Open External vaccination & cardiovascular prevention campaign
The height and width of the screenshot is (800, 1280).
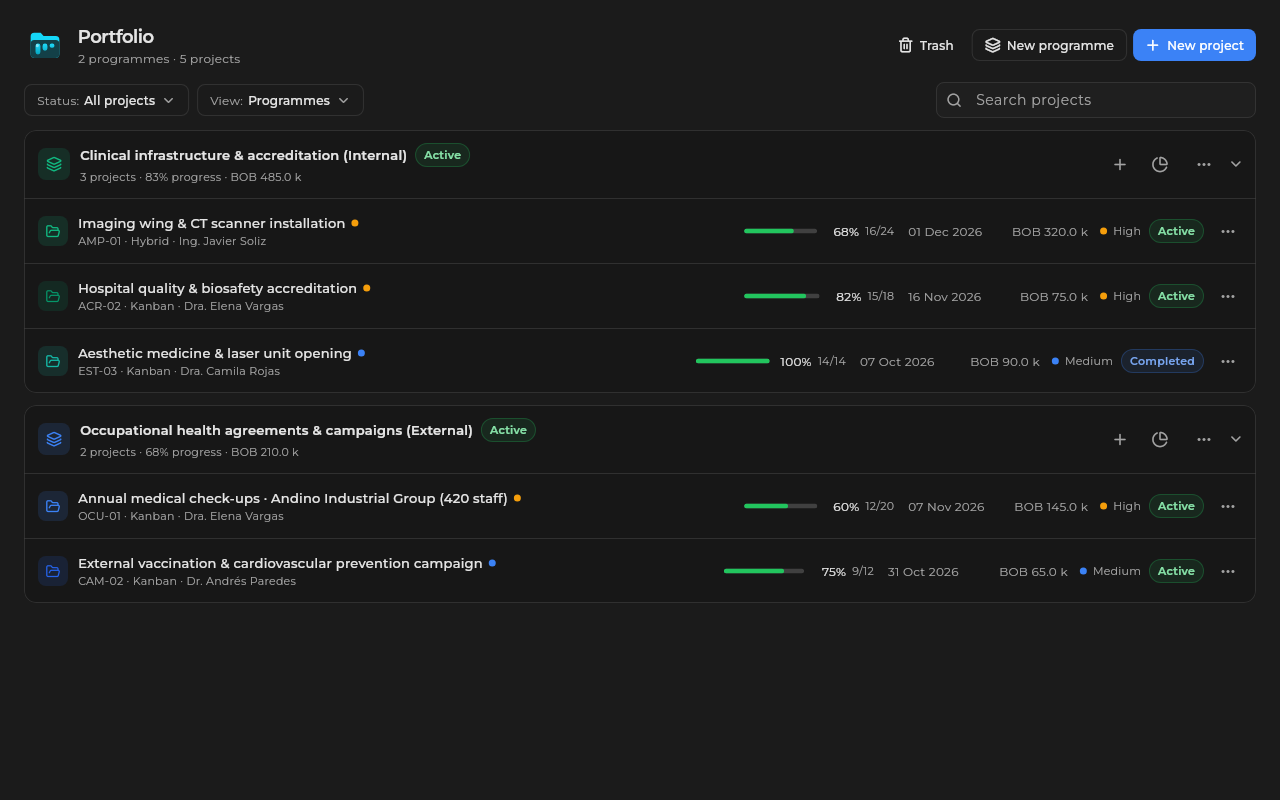click(x=280, y=563)
